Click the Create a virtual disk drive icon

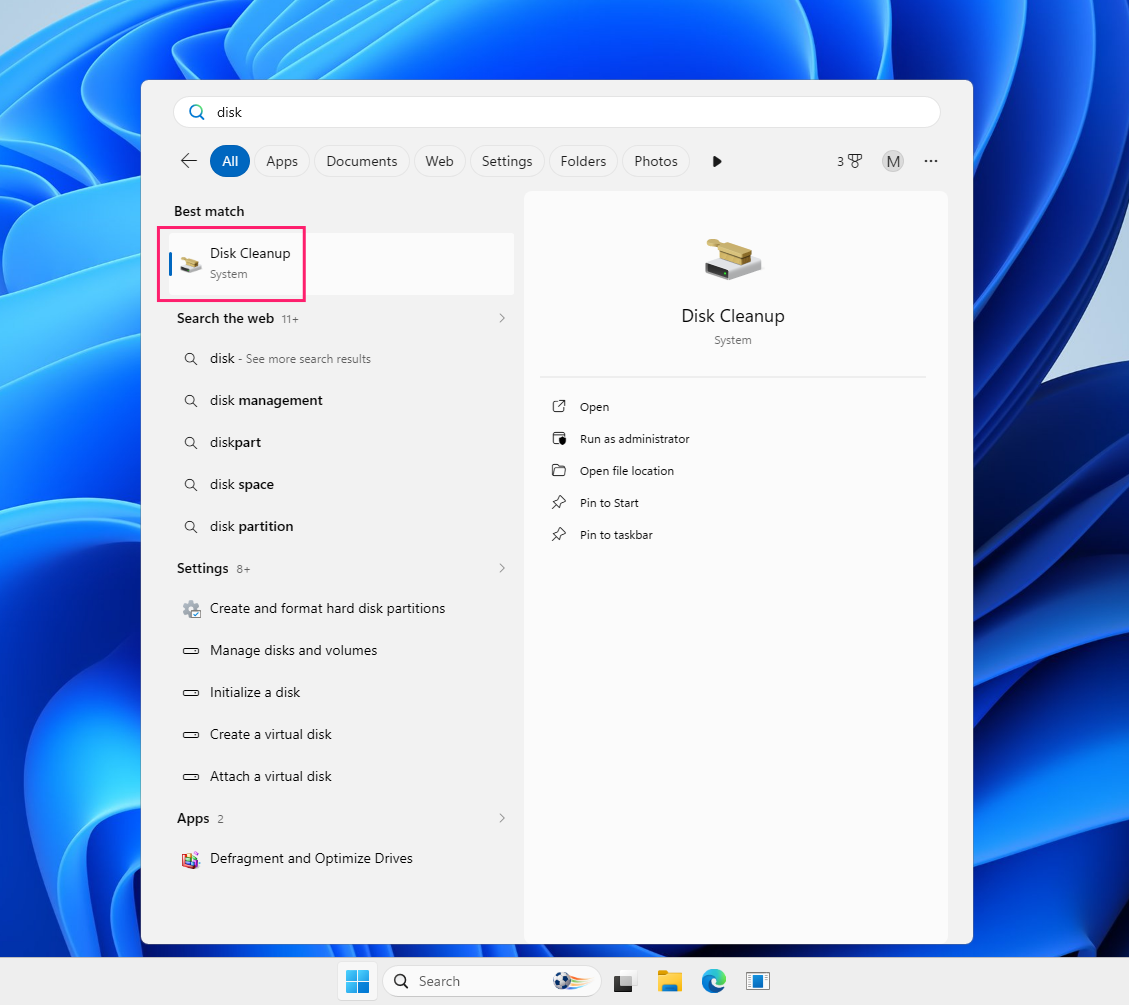(x=191, y=735)
